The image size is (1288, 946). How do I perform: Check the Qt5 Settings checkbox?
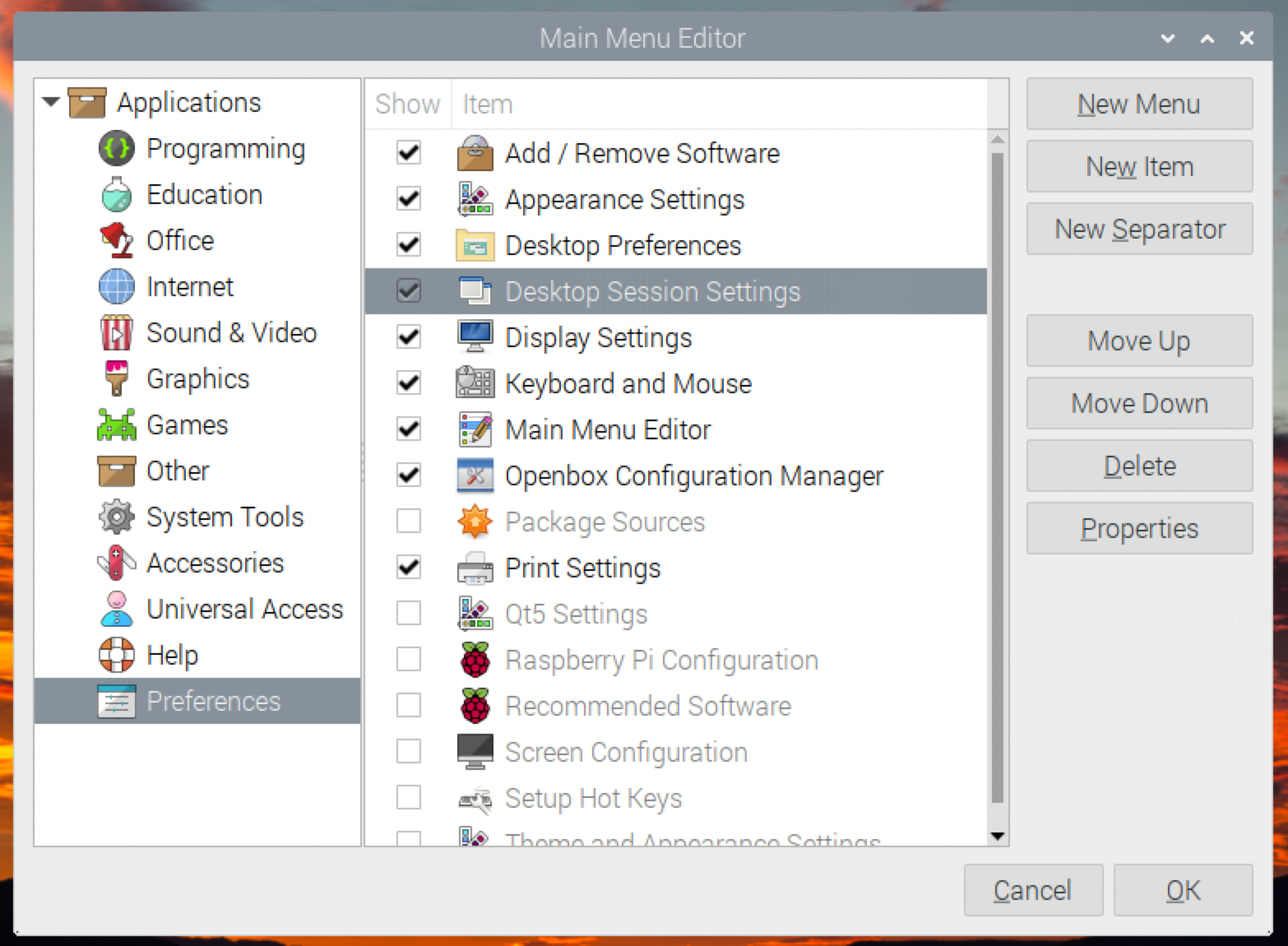tap(408, 613)
